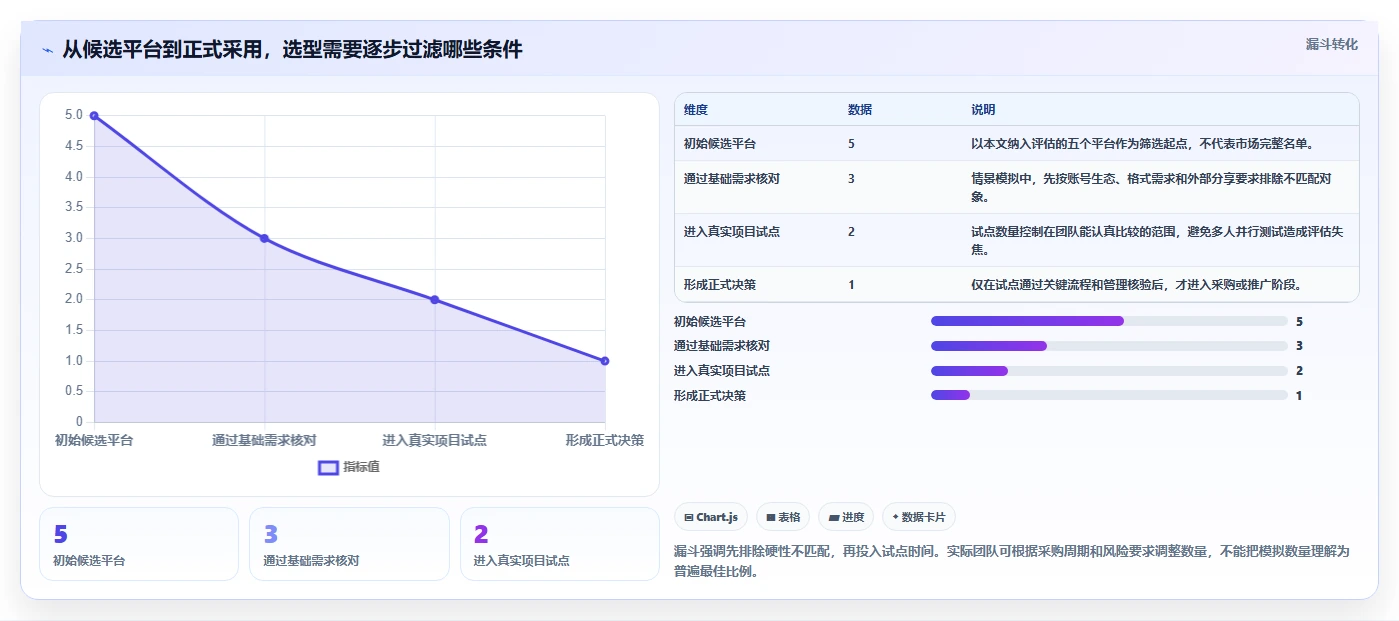Click the footer note starting 漏斗强调
Image resolution: width=1399 pixels, height=621 pixels.
[x=1012, y=562]
